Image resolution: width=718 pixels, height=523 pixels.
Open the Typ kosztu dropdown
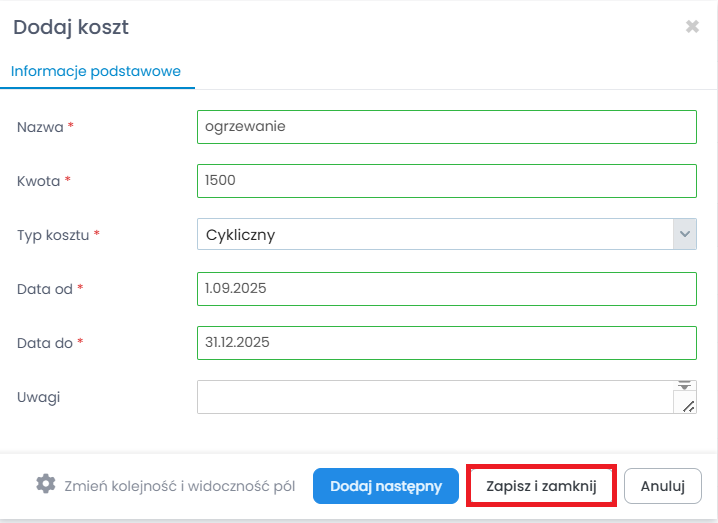[x=436, y=235]
